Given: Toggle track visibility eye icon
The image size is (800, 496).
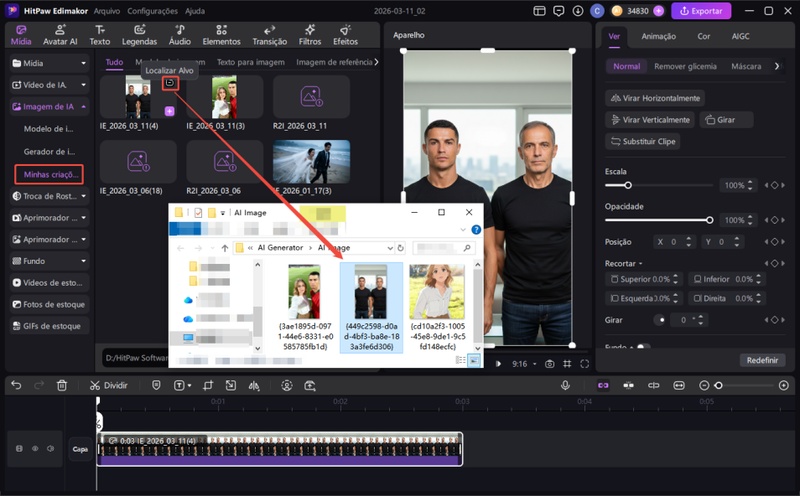Looking at the screenshot, I should pyautogui.click(x=34, y=449).
